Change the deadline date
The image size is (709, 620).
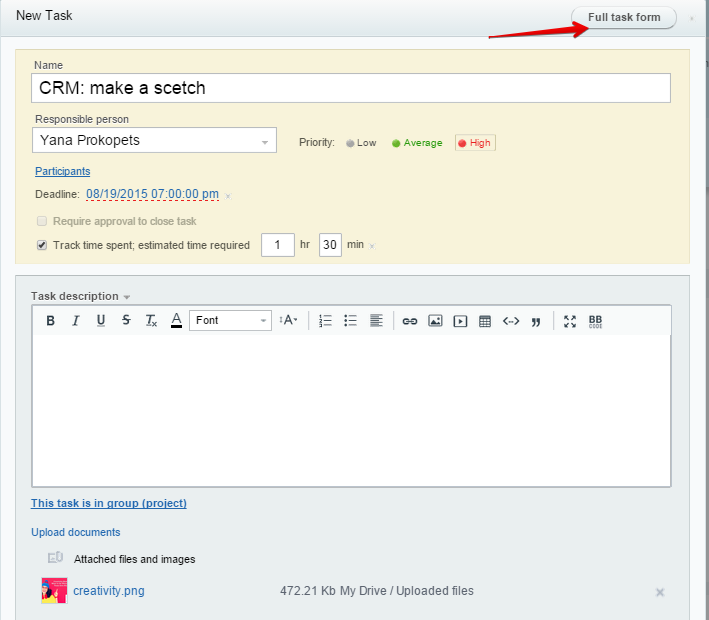coord(152,194)
